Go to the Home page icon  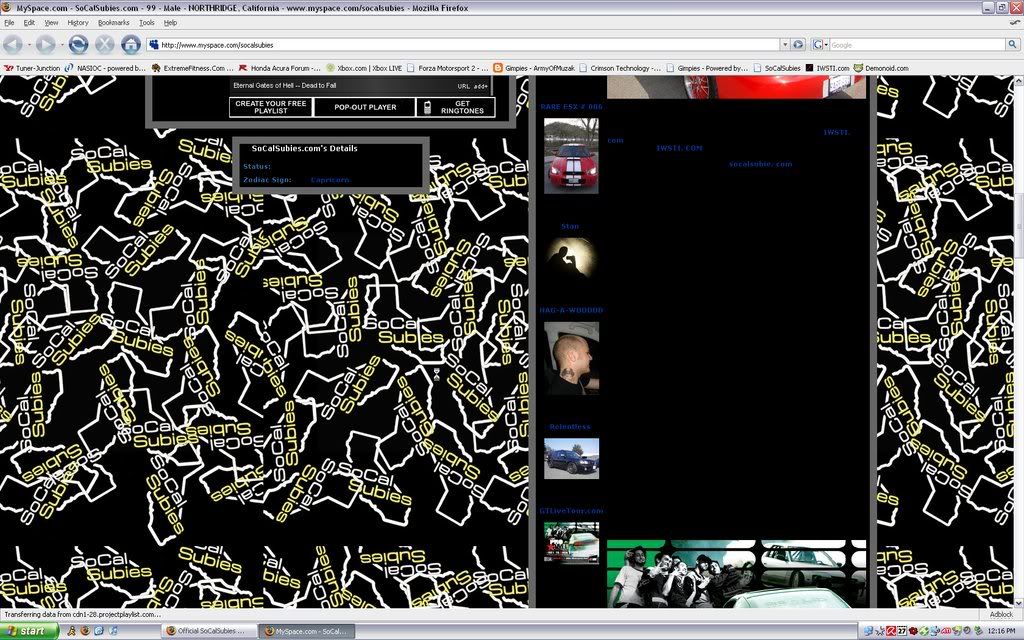[x=131, y=44]
